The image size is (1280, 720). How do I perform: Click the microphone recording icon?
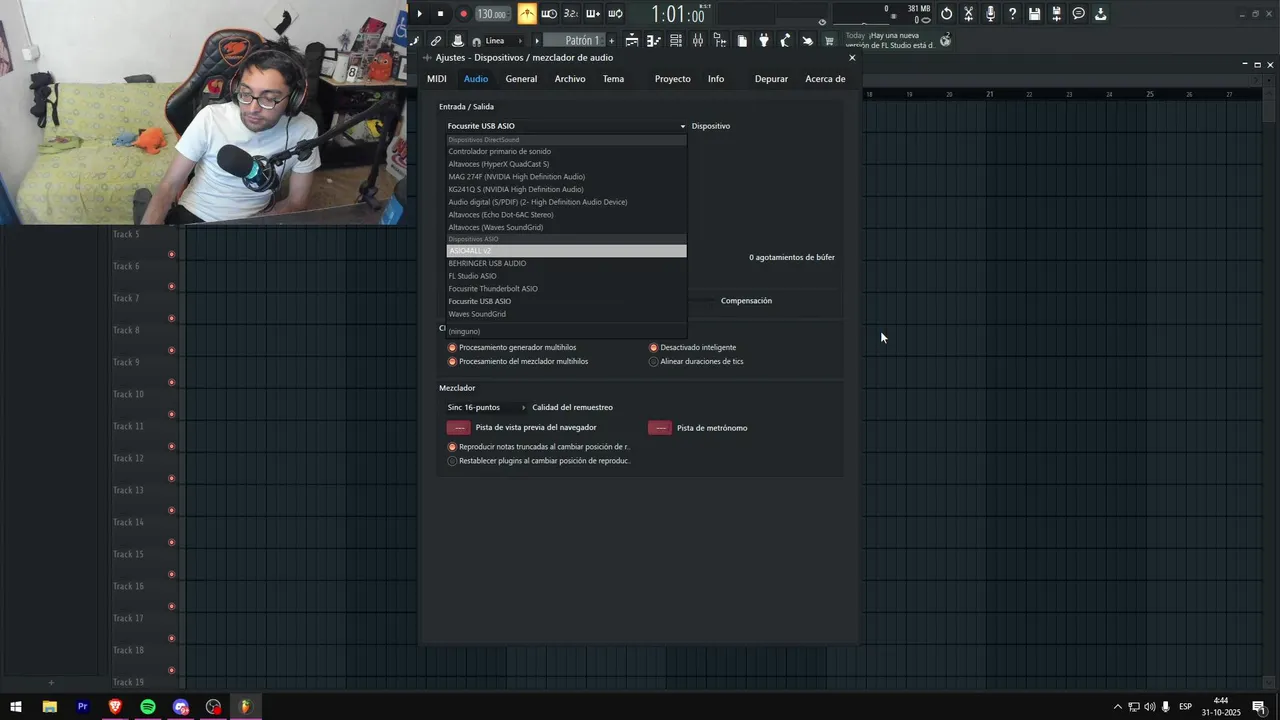pos(990,14)
